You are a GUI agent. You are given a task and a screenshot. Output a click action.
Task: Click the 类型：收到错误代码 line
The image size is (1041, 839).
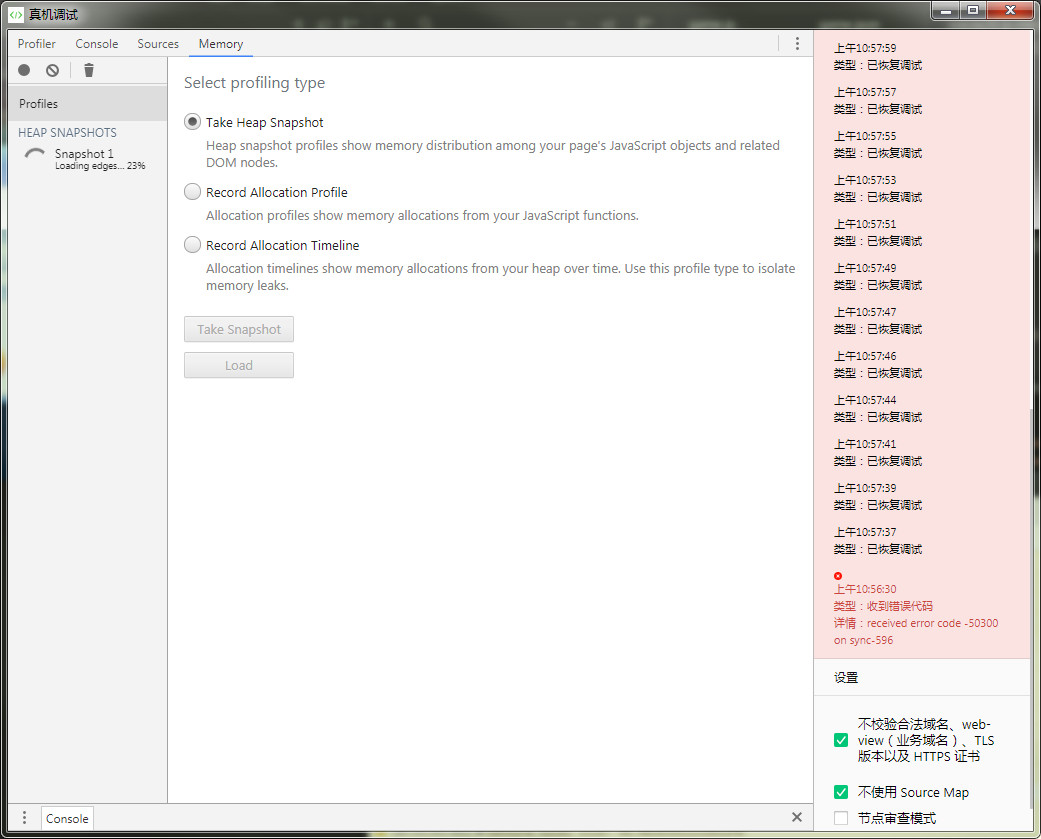point(883,606)
